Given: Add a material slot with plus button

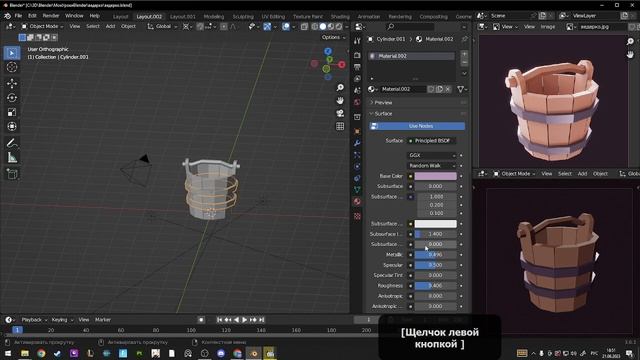Looking at the screenshot, I should tap(464, 54).
